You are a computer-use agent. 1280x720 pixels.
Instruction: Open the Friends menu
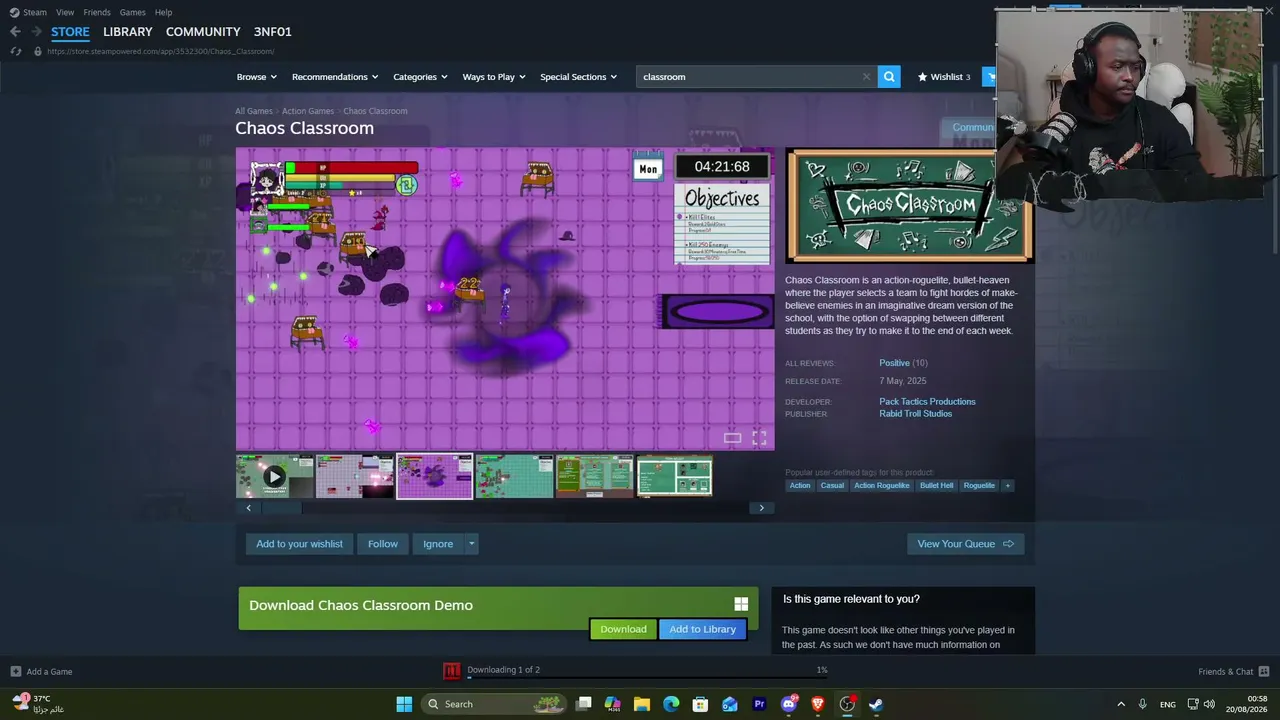(x=97, y=12)
